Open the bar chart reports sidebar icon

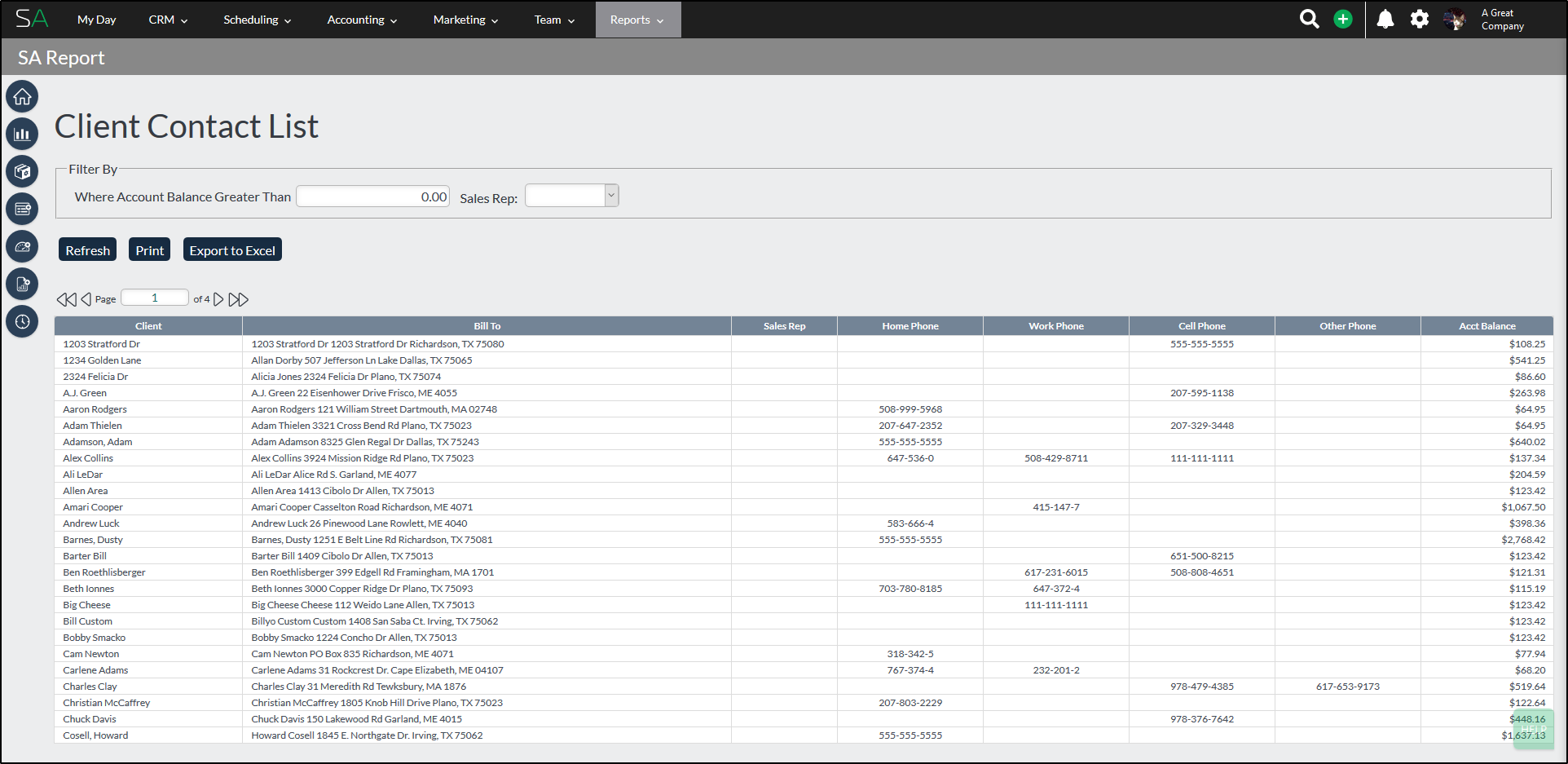22,134
